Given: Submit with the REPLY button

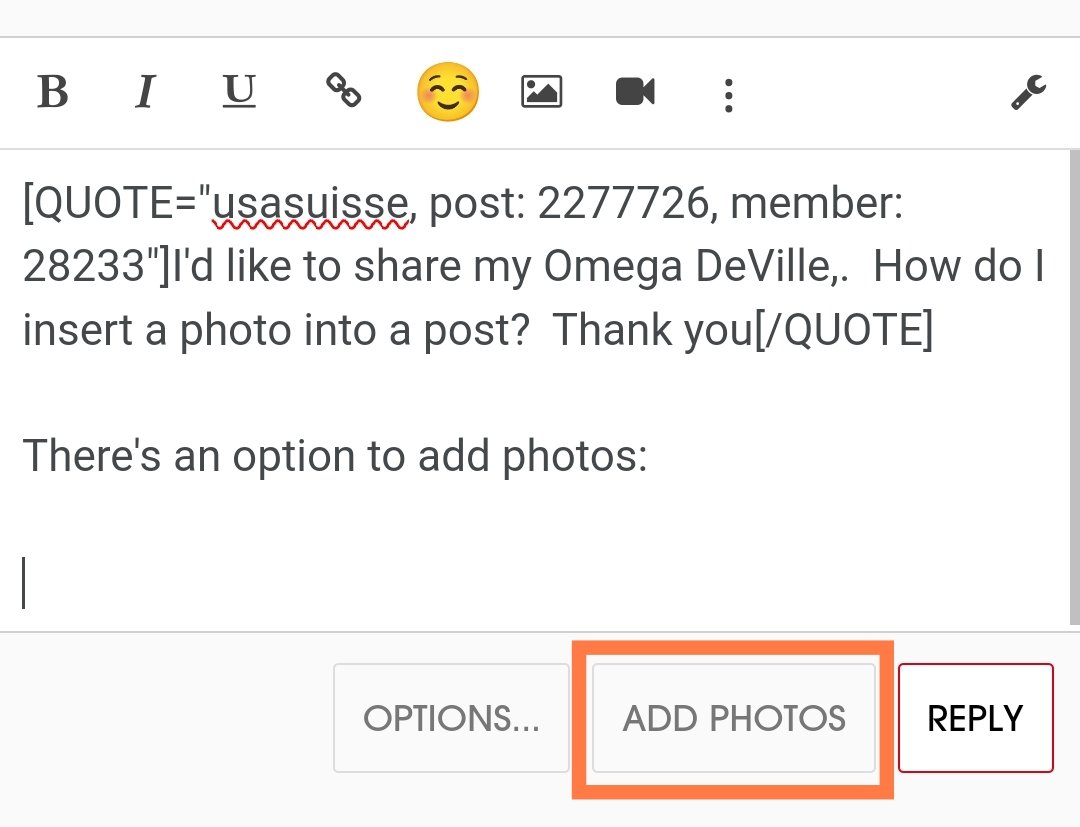Looking at the screenshot, I should pos(975,718).
